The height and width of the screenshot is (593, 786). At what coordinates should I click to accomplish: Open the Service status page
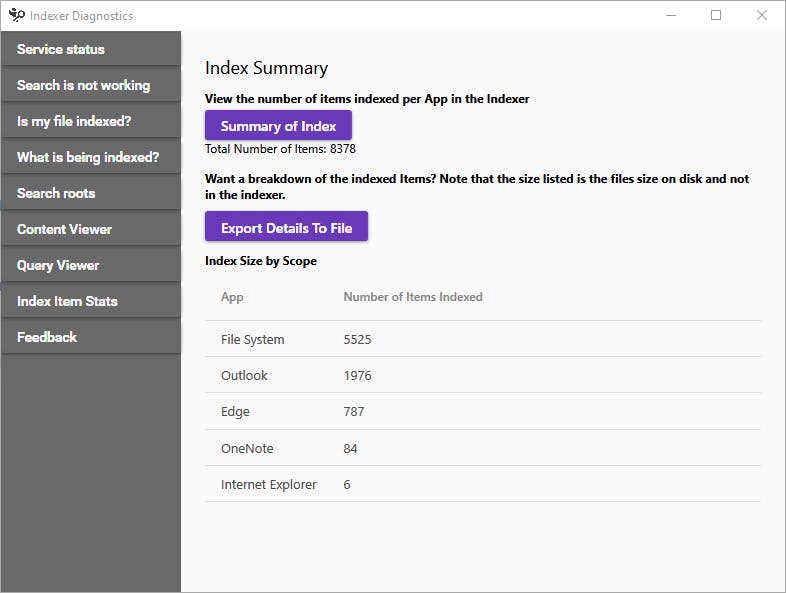(x=90, y=49)
